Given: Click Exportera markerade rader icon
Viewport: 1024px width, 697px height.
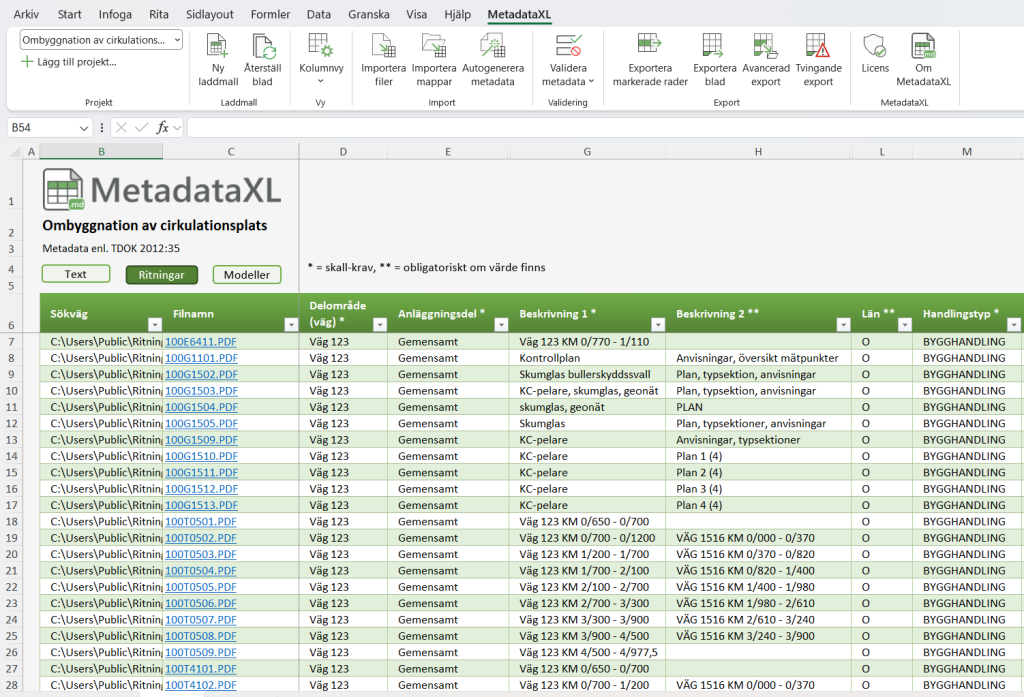Looking at the screenshot, I should pyautogui.click(x=650, y=46).
